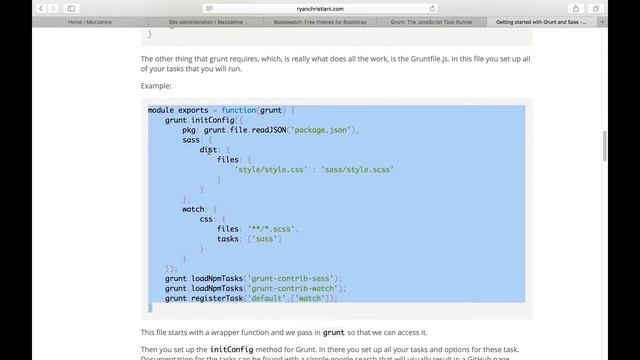Add a new tab with plus button
640x360 pixels.
point(602,22)
